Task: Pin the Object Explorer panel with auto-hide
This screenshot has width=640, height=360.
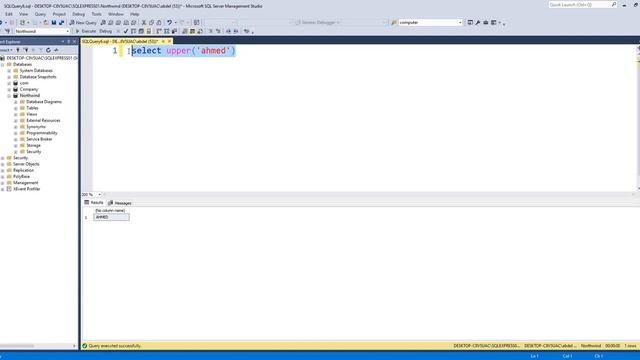Action: pos(69,42)
